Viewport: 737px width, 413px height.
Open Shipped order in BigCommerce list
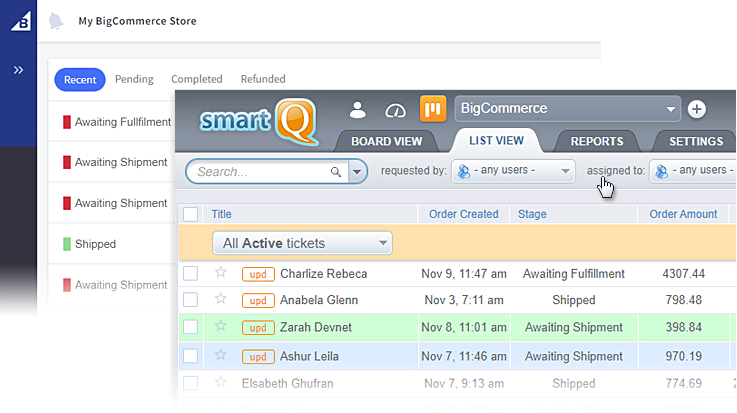95,244
